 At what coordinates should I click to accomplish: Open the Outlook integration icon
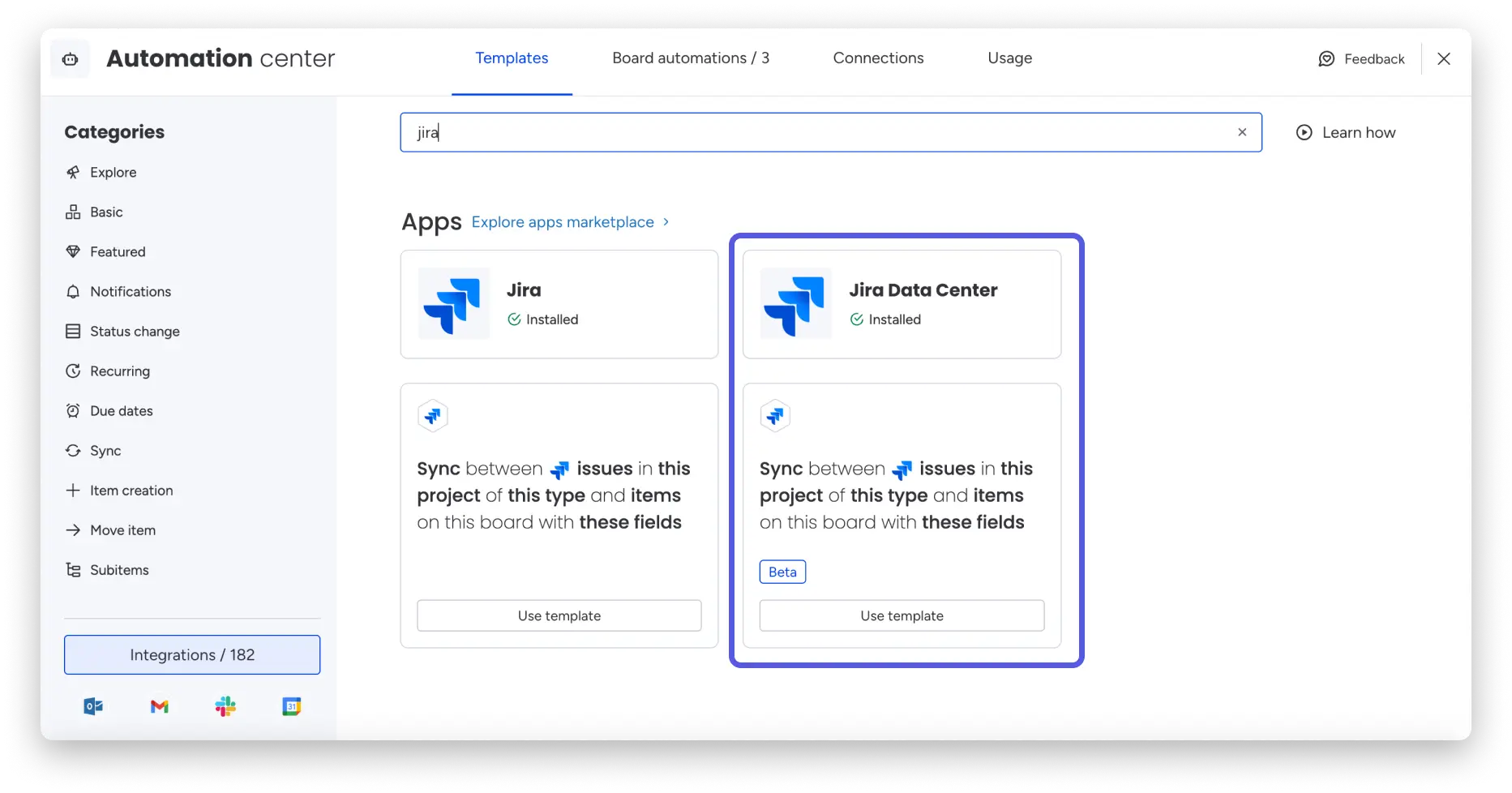(93, 706)
